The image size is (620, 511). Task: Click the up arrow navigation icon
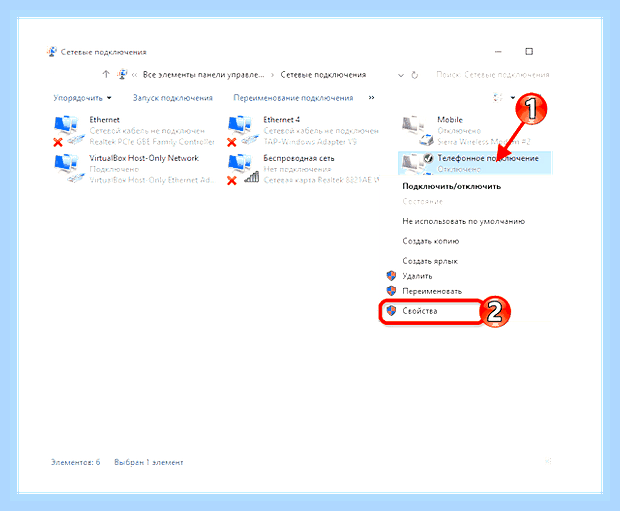[106, 74]
